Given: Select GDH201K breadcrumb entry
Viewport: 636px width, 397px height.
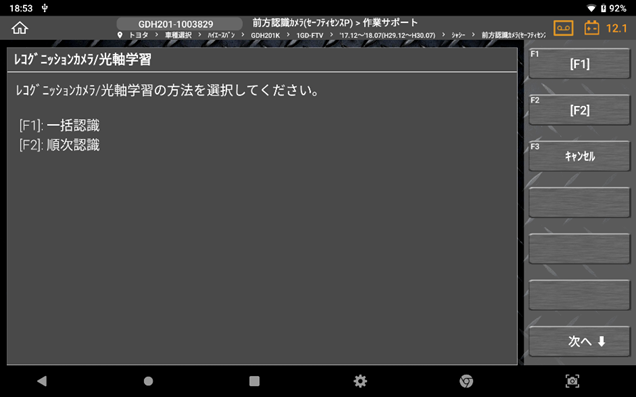Looking at the screenshot, I should pos(265,35).
